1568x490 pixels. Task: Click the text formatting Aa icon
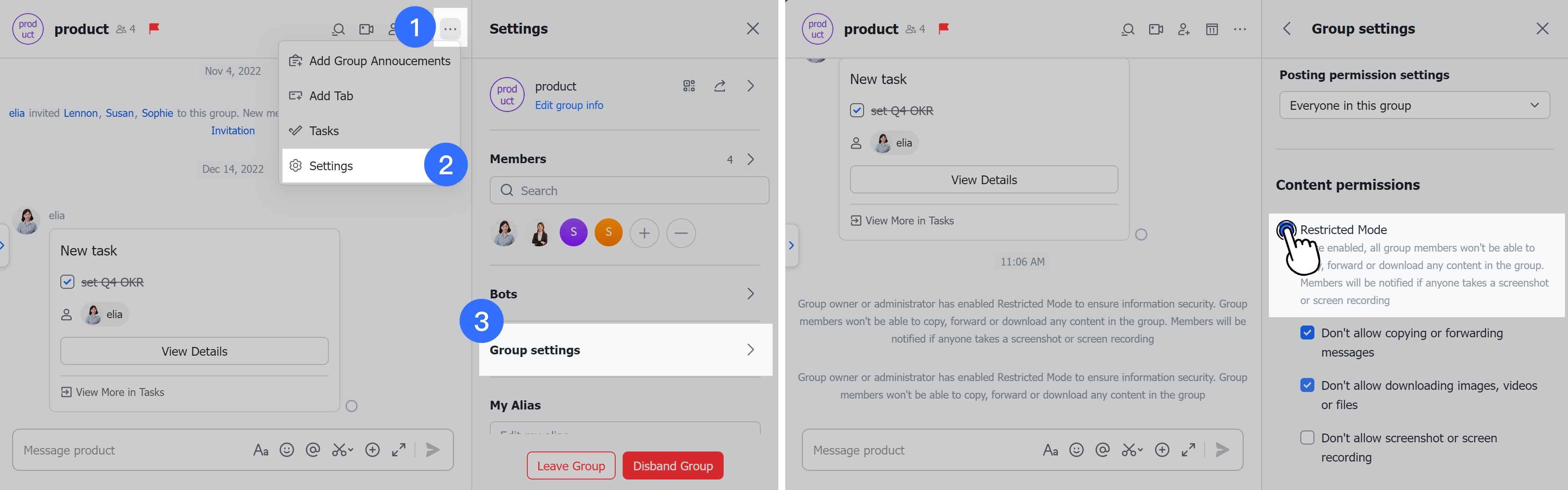[261, 450]
